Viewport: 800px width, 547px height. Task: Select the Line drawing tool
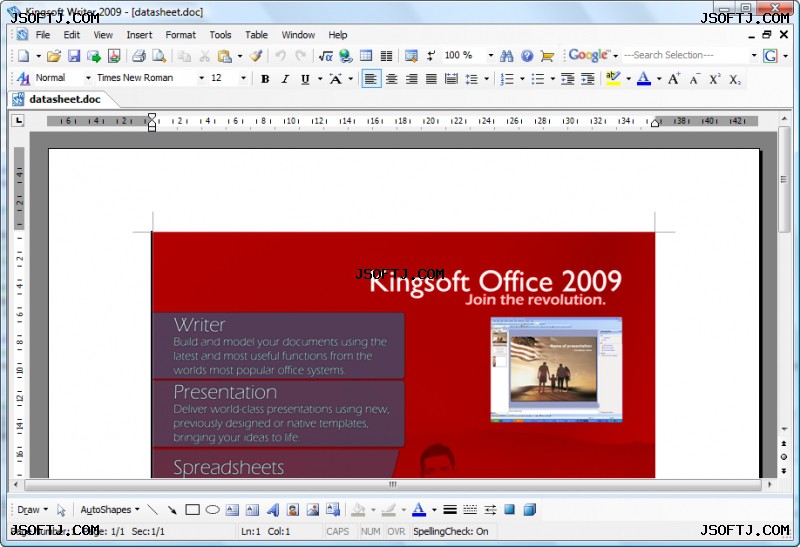152,510
